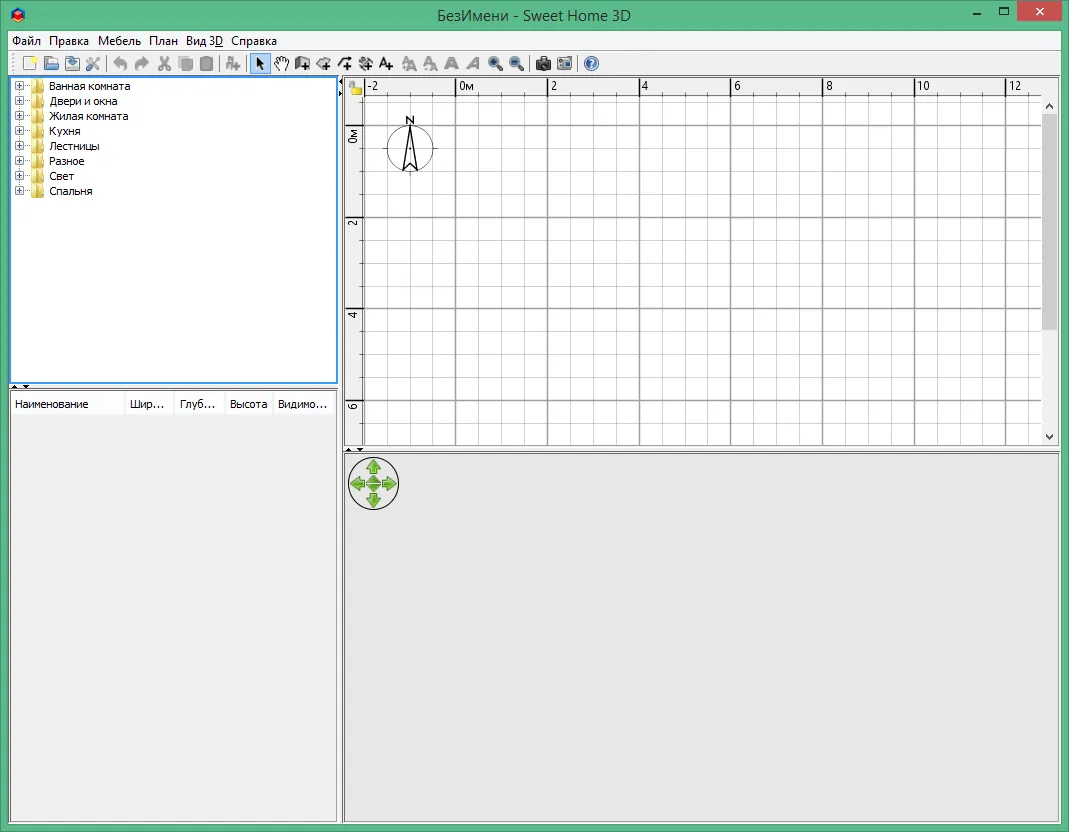Click the camera Create photo icon
This screenshot has height=832, width=1069.
(543, 63)
